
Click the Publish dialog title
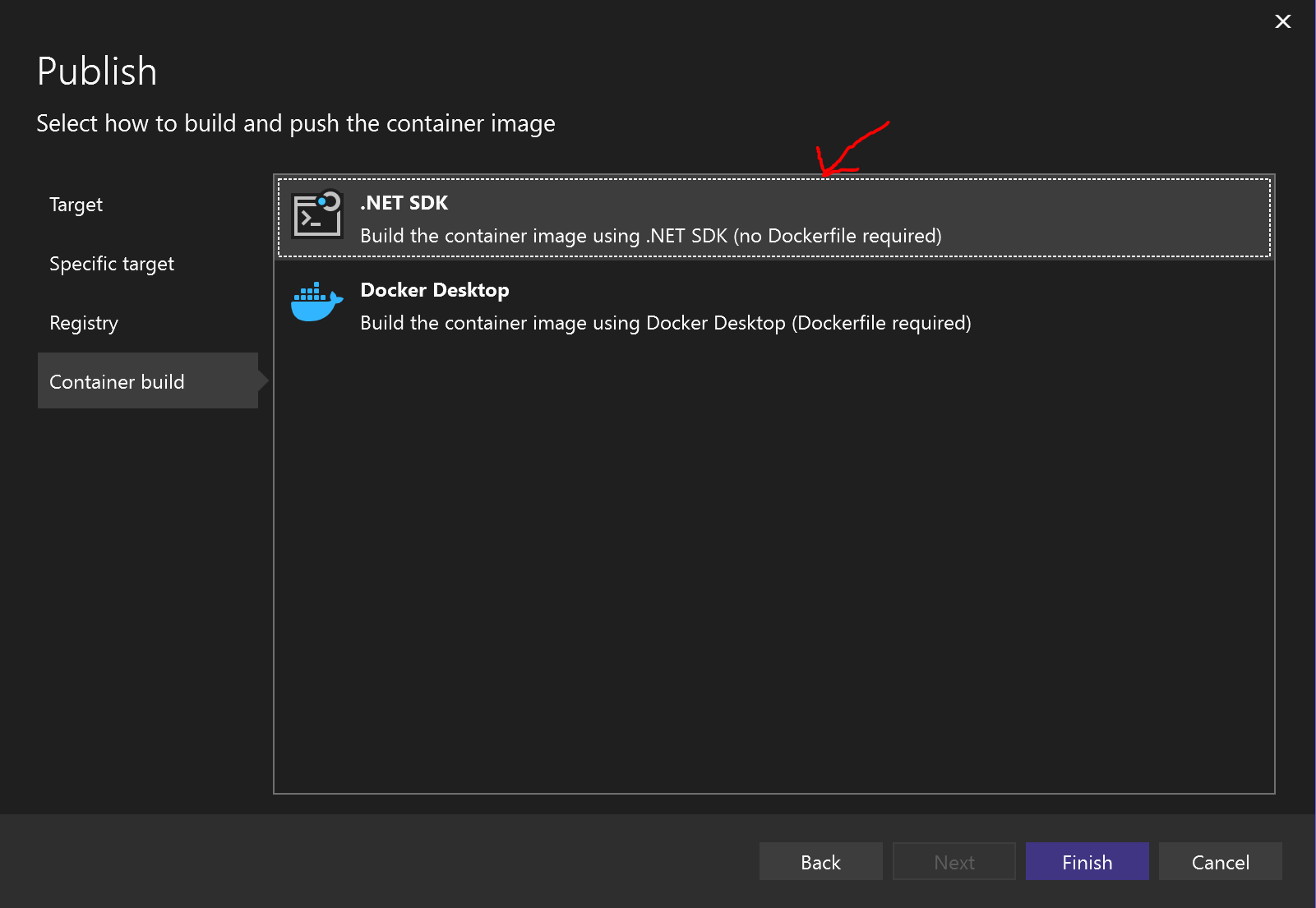tap(96, 71)
